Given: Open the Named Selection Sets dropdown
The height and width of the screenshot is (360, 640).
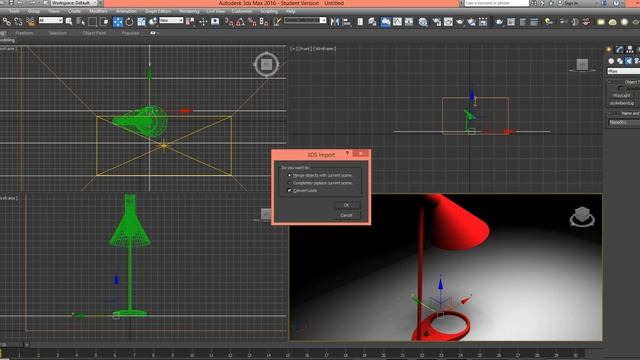Looking at the screenshot, I should tap(305, 20).
